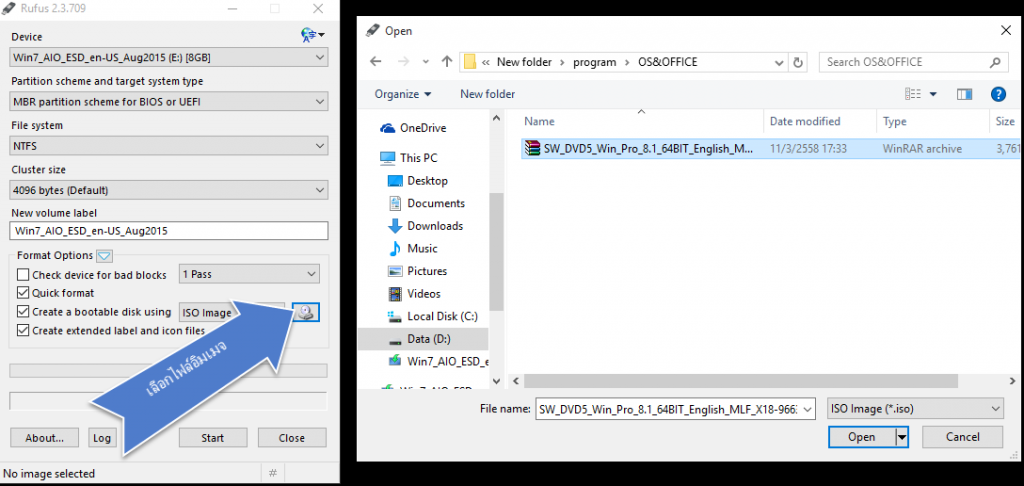This screenshot has width=1024, height=486.
Task: Open the ISO Image (*.iso) file type dropdown
Action: (x=914, y=409)
